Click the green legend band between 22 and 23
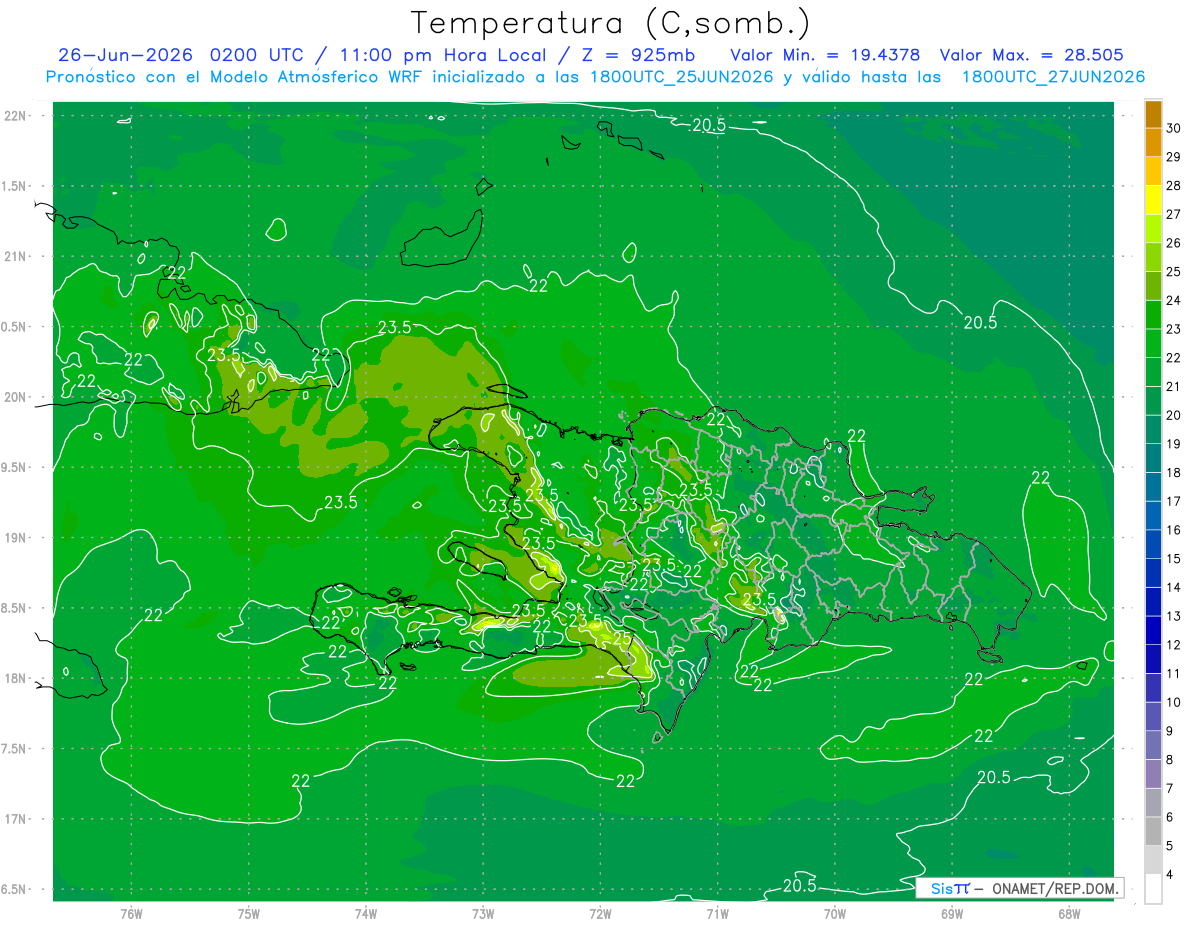The height and width of the screenshot is (927, 1200). [x=1153, y=344]
